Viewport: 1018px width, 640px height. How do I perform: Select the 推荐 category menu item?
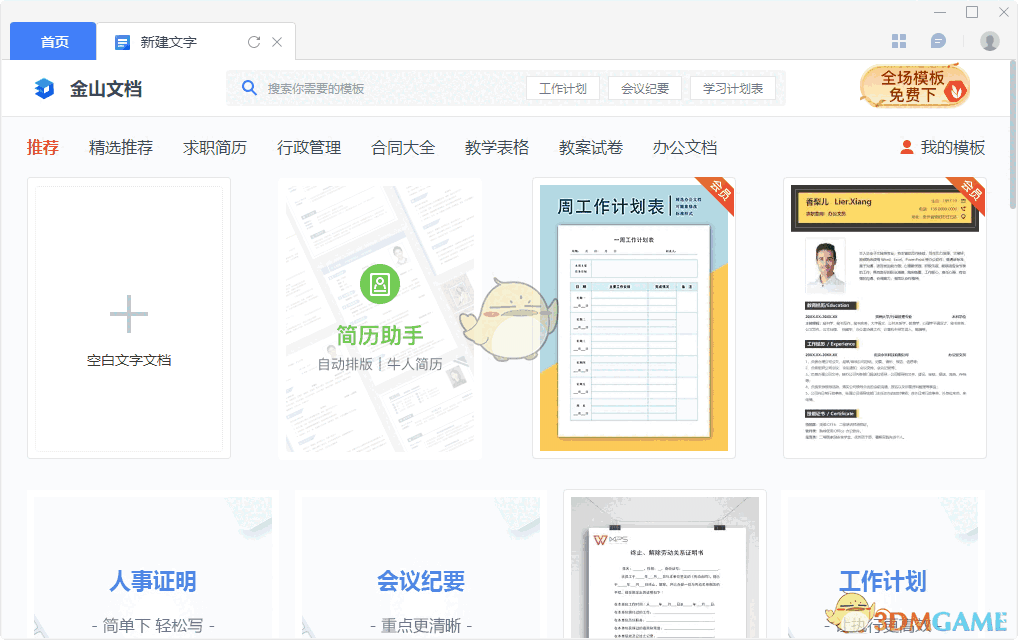42,147
